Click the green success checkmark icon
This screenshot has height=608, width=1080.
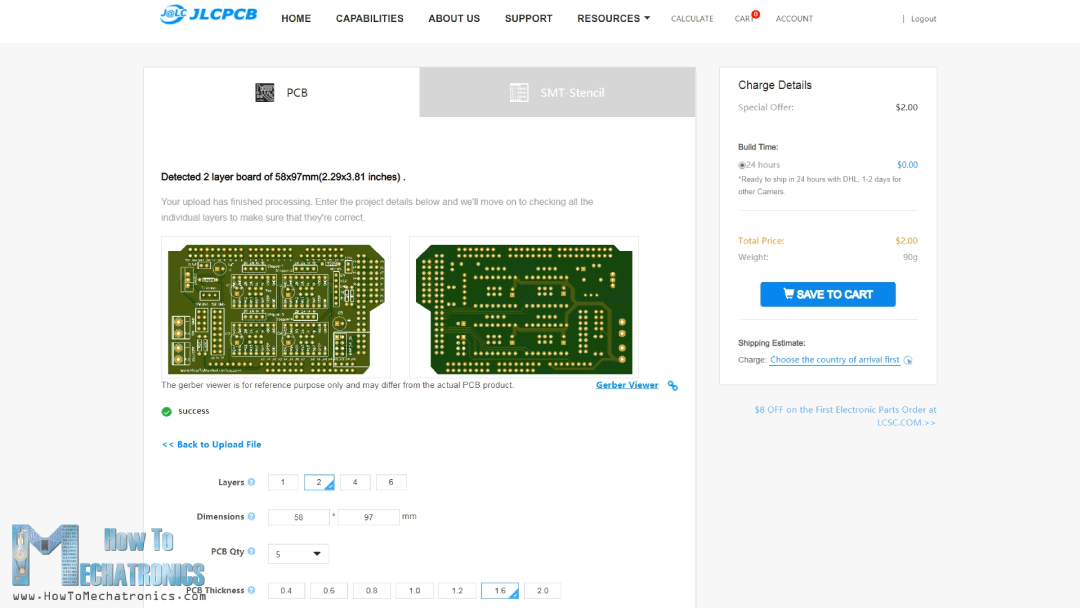tap(168, 411)
